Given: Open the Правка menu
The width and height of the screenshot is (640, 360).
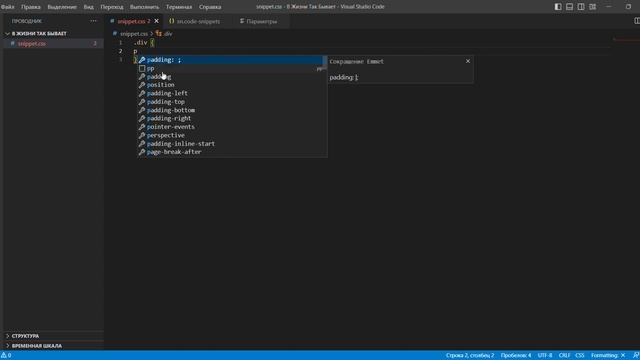Looking at the screenshot, I should pyautogui.click(x=31, y=7).
